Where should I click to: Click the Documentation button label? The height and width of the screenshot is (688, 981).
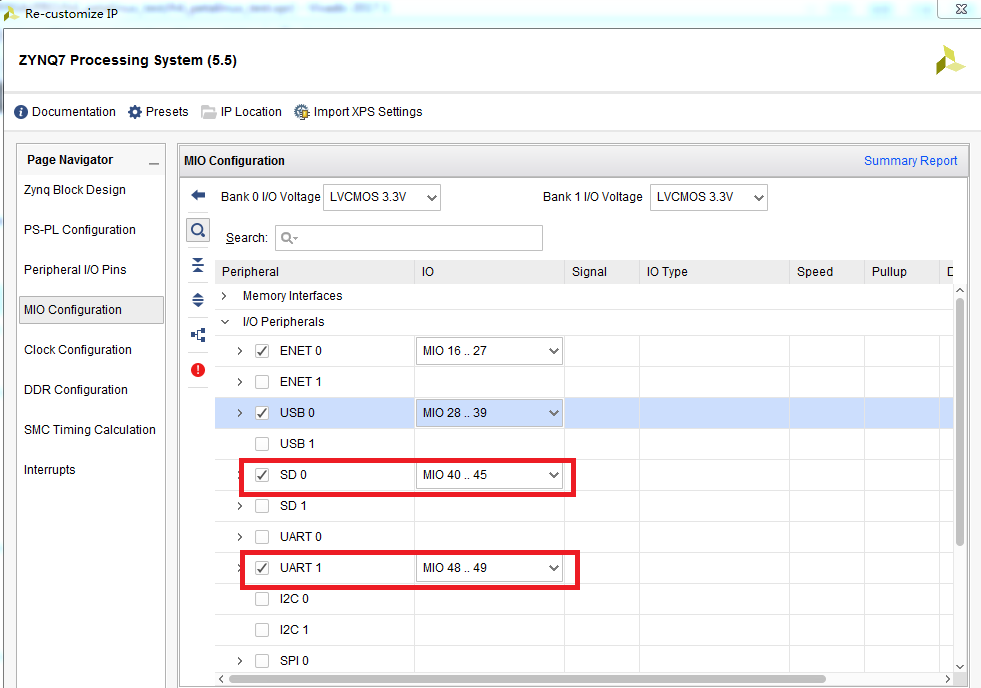tap(74, 112)
